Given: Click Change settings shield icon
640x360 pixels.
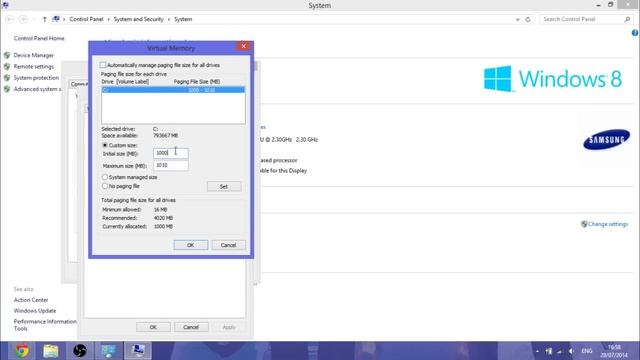Looking at the screenshot, I should [x=584, y=224].
